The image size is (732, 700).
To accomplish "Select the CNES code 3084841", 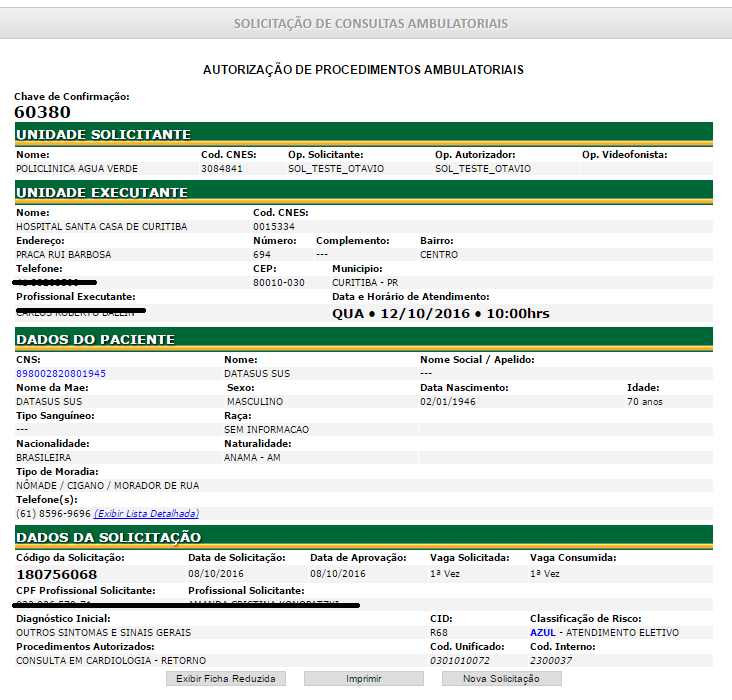I will (221, 169).
